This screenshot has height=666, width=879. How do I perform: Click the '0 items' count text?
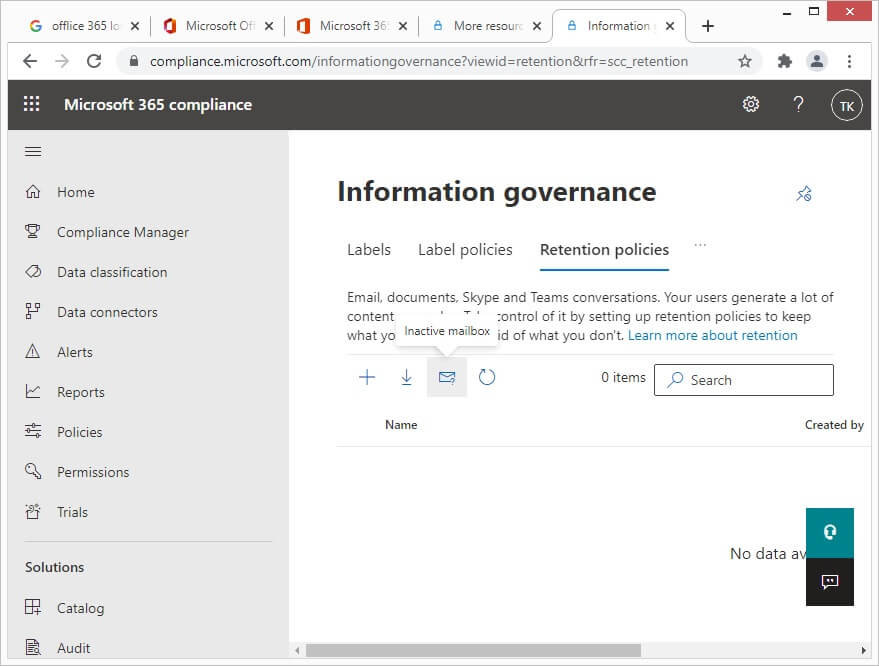tap(623, 377)
